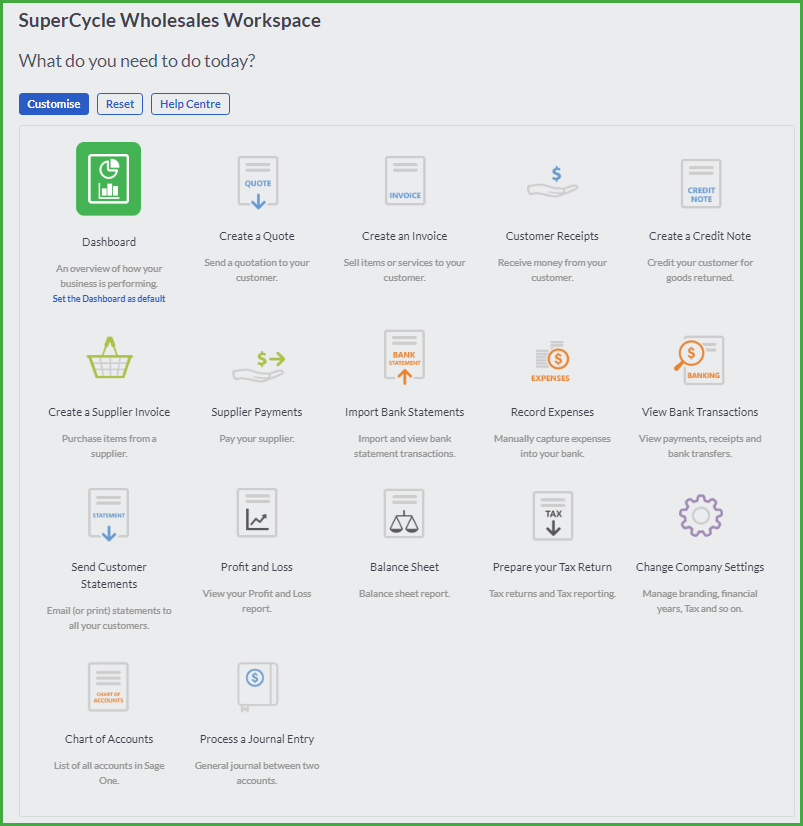803x826 pixels.
Task: Open the Send Customer Statements icon
Action: [109, 515]
